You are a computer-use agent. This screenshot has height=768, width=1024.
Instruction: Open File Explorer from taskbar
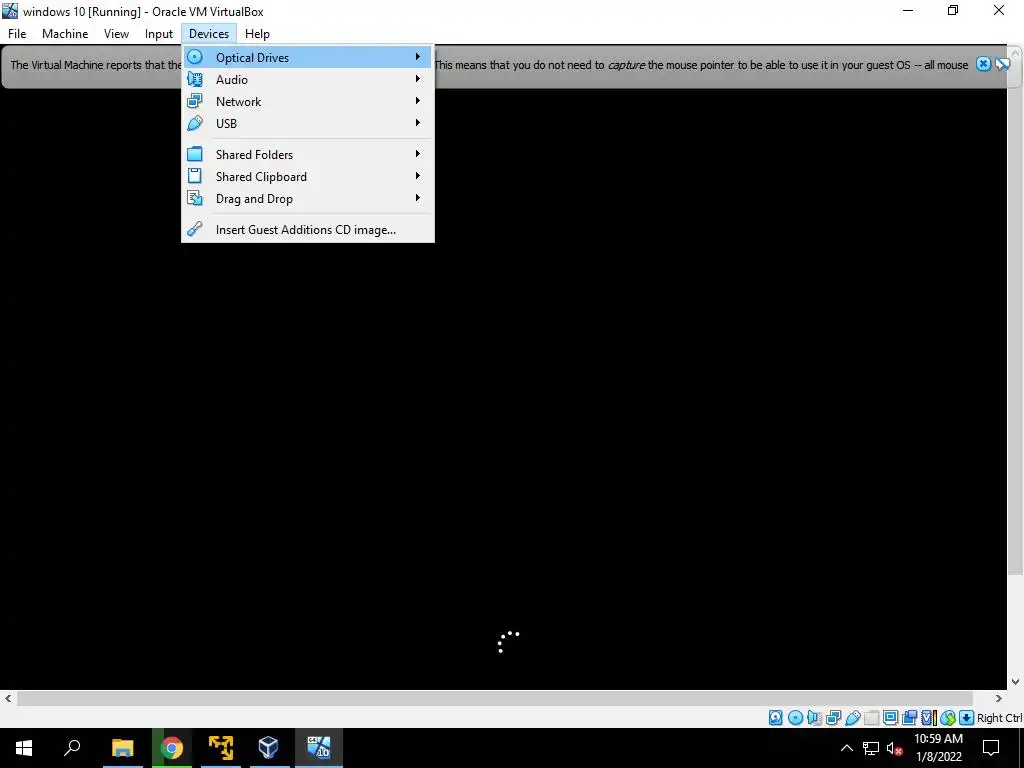[122, 748]
